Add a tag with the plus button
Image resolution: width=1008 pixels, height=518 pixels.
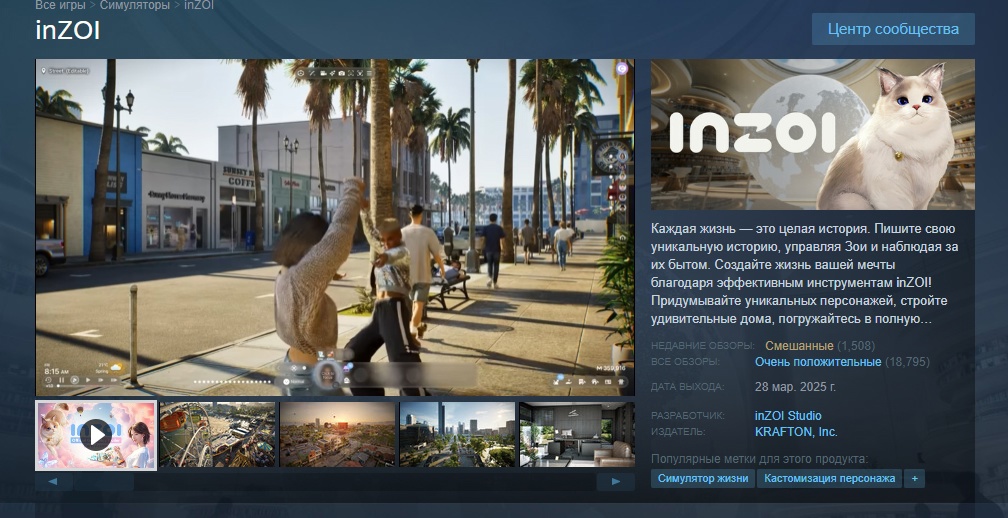coord(914,478)
